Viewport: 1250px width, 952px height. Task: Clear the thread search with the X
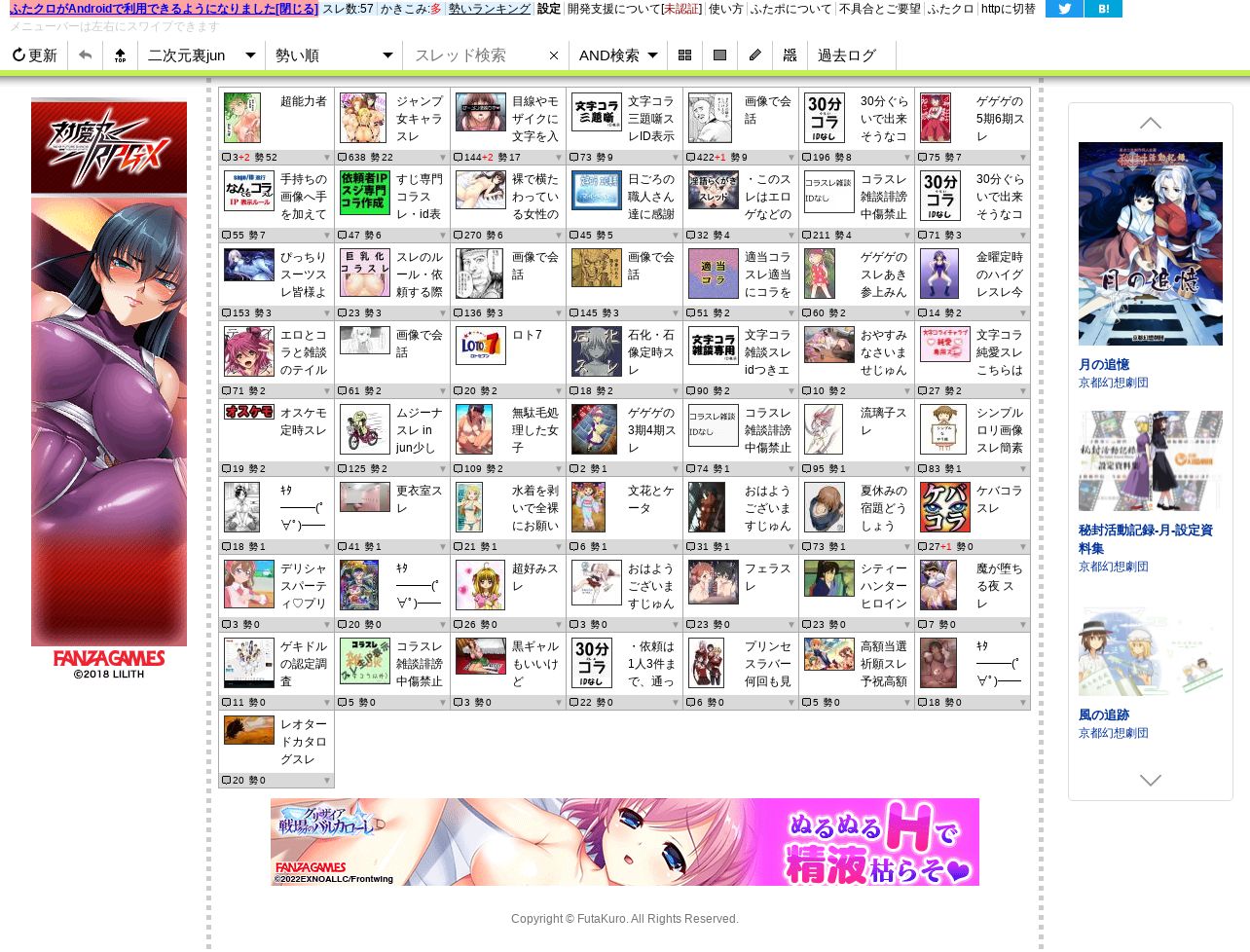click(554, 55)
